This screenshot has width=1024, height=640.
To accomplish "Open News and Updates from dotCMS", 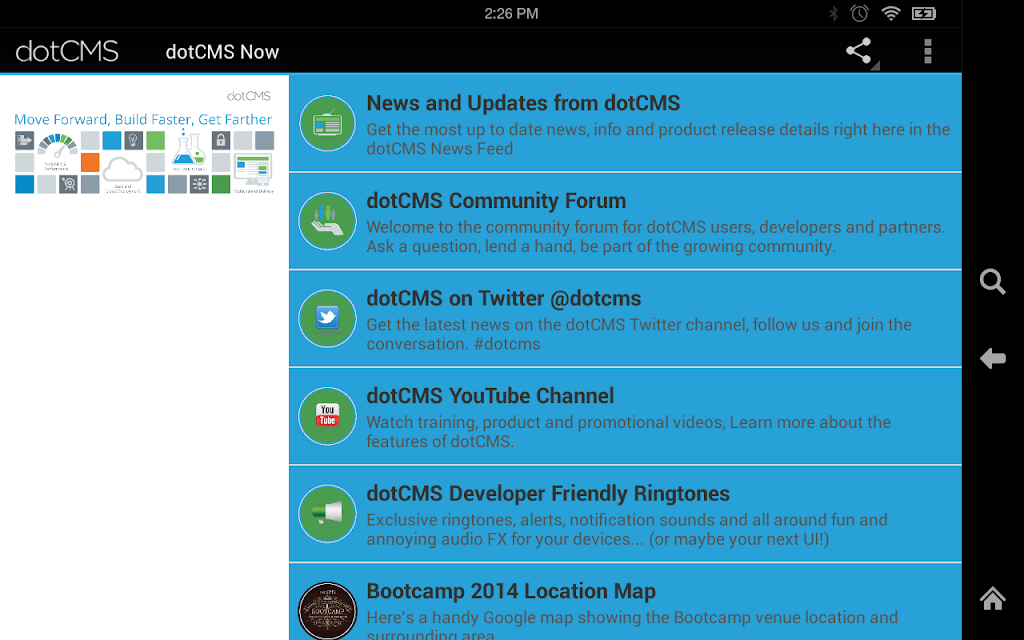I will [x=626, y=123].
